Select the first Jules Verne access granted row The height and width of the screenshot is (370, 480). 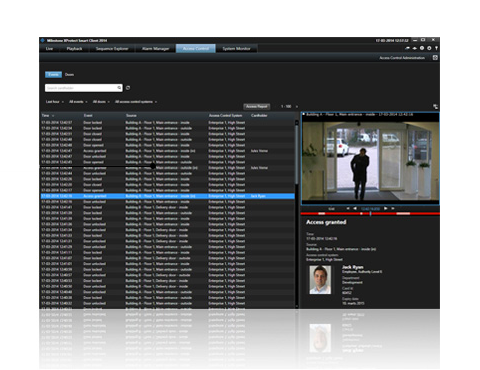point(167,151)
